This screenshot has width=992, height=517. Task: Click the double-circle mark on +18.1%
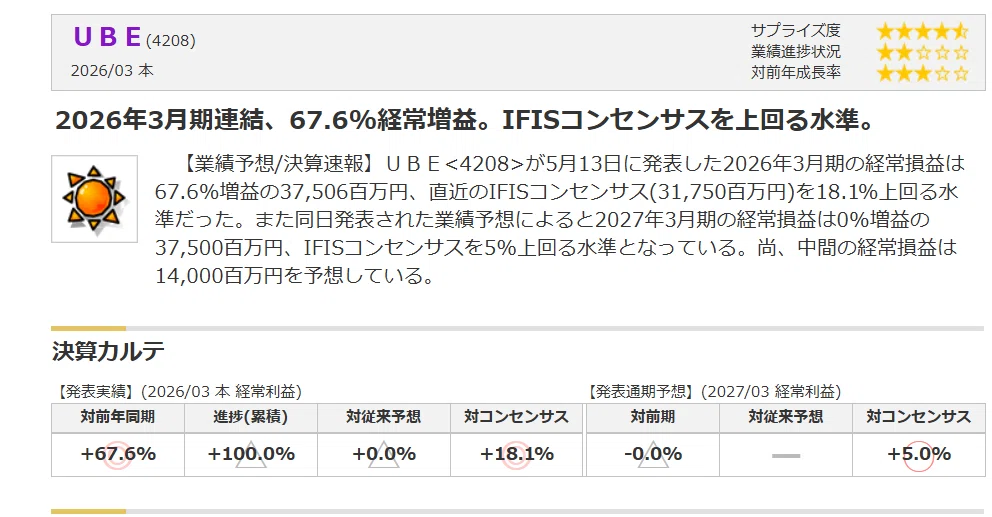[x=516, y=455]
